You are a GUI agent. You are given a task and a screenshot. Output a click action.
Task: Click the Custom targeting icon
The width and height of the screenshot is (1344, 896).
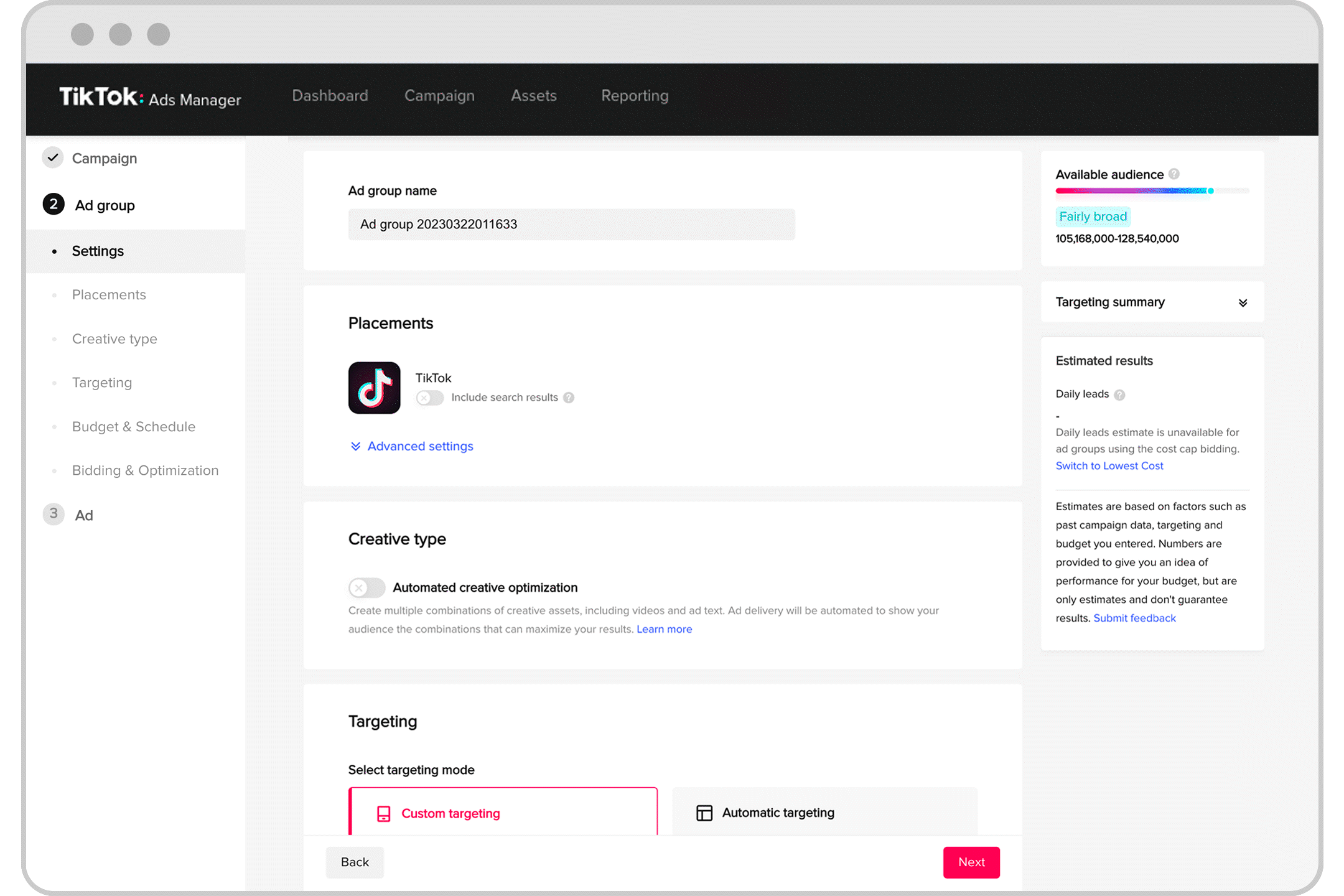[385, 812]
